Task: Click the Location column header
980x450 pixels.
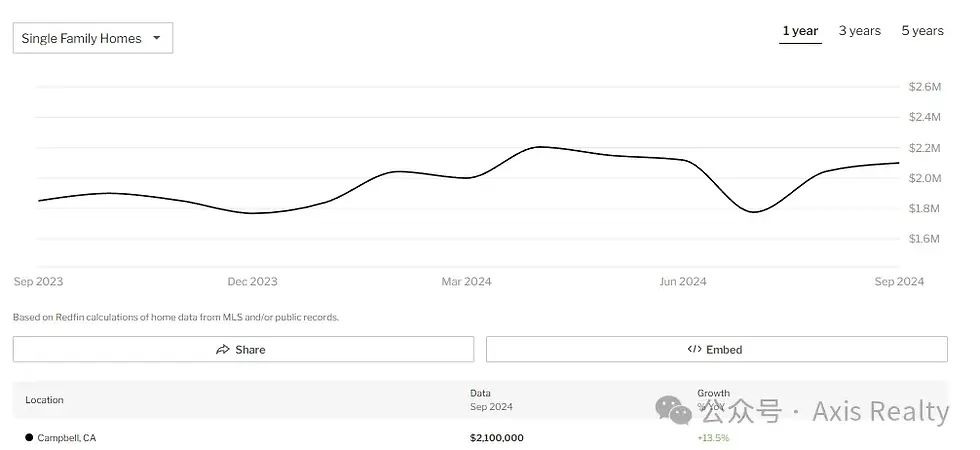Action: tap(44, 400)
